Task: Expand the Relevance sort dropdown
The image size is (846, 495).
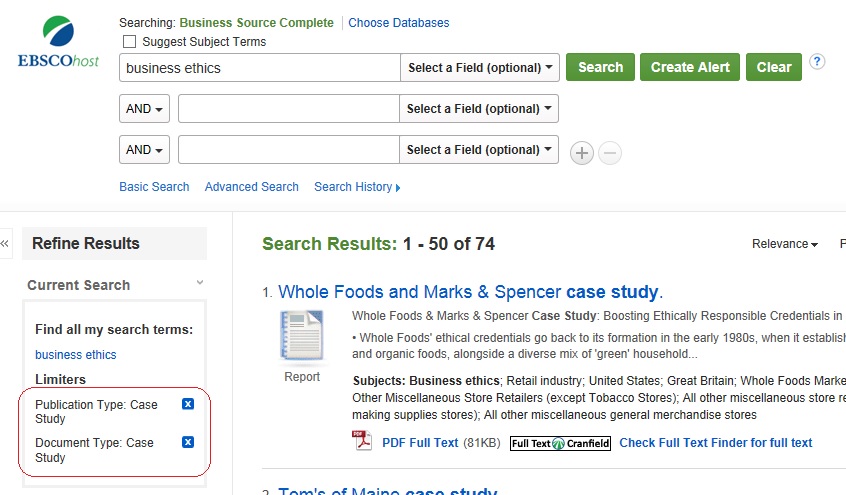Action: (x=785, y=244)
